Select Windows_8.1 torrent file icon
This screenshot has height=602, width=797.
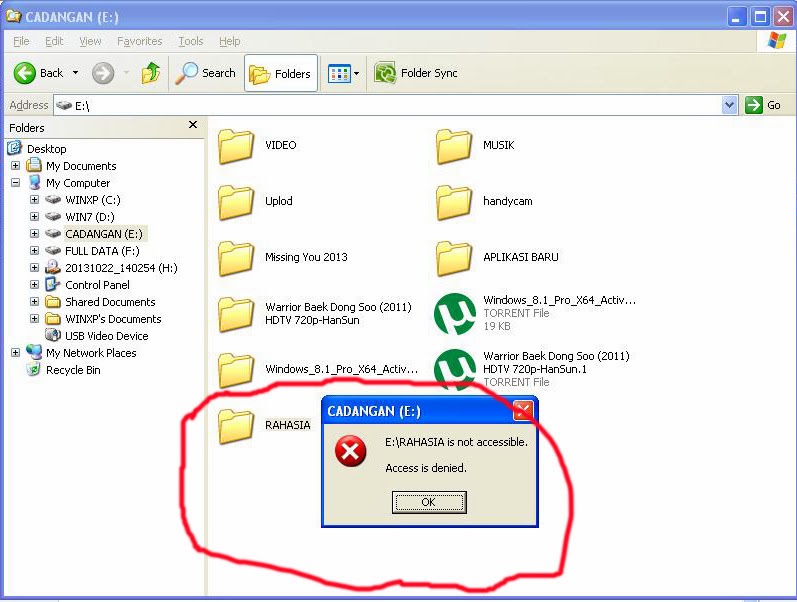pyautogui.click(x=455, y=314)
